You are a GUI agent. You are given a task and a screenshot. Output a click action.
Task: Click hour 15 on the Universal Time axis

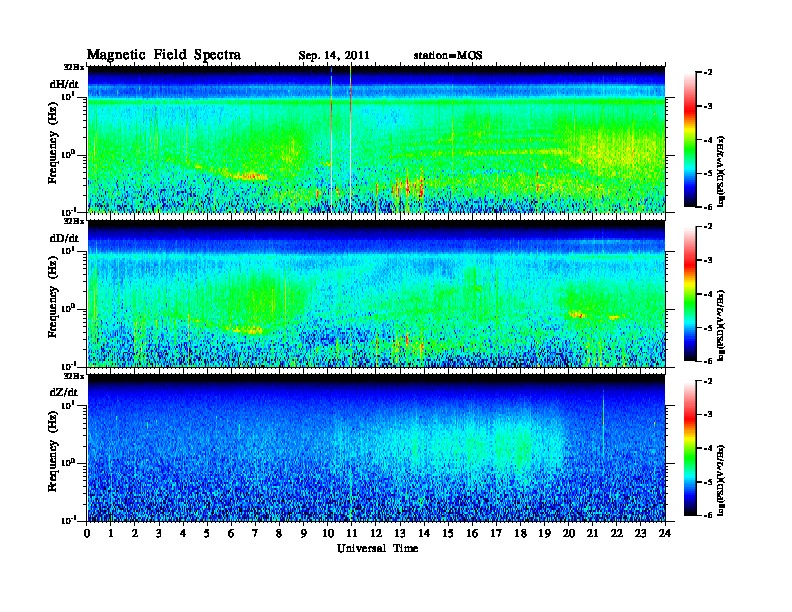[x=448, y=533]
